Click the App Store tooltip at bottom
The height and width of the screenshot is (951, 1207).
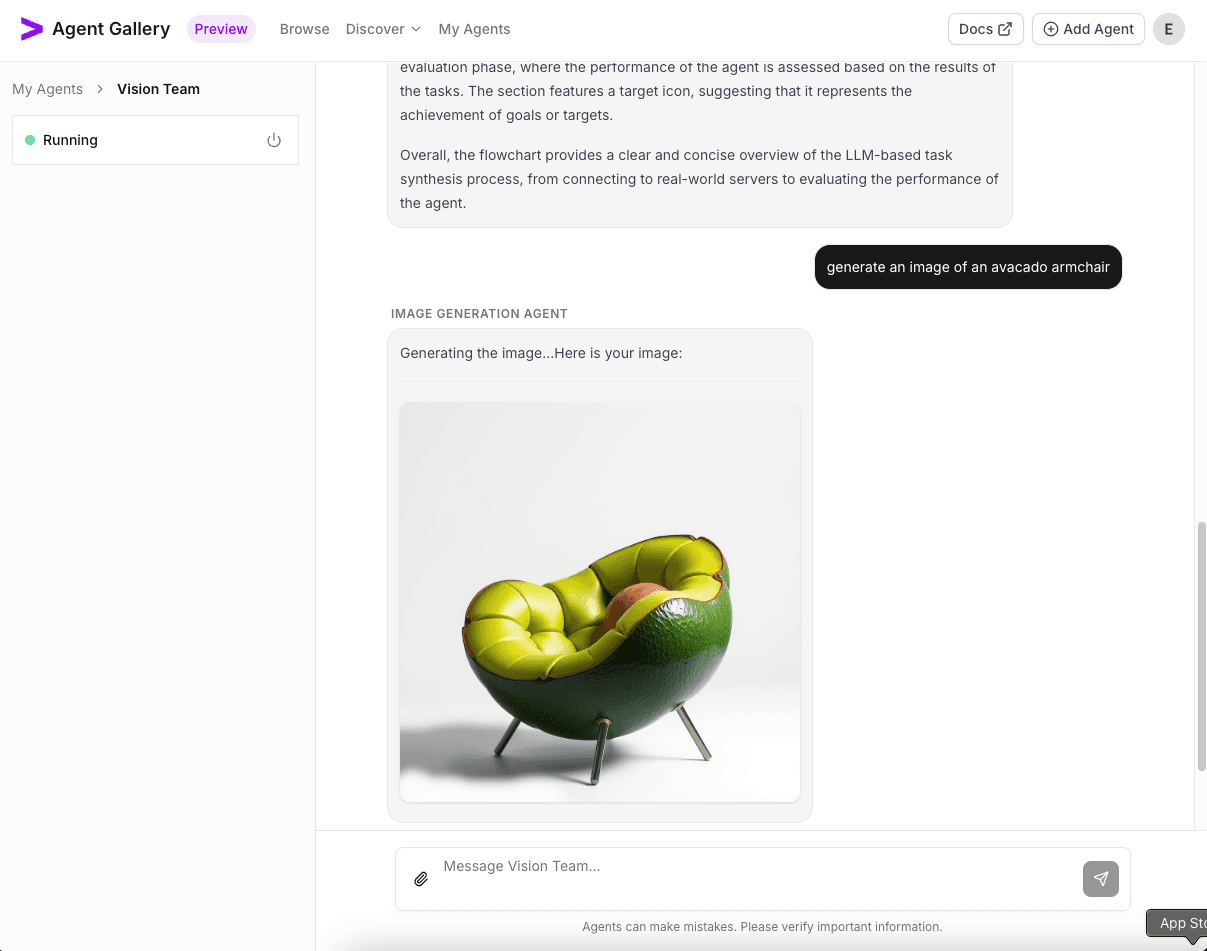point(1180,923)
